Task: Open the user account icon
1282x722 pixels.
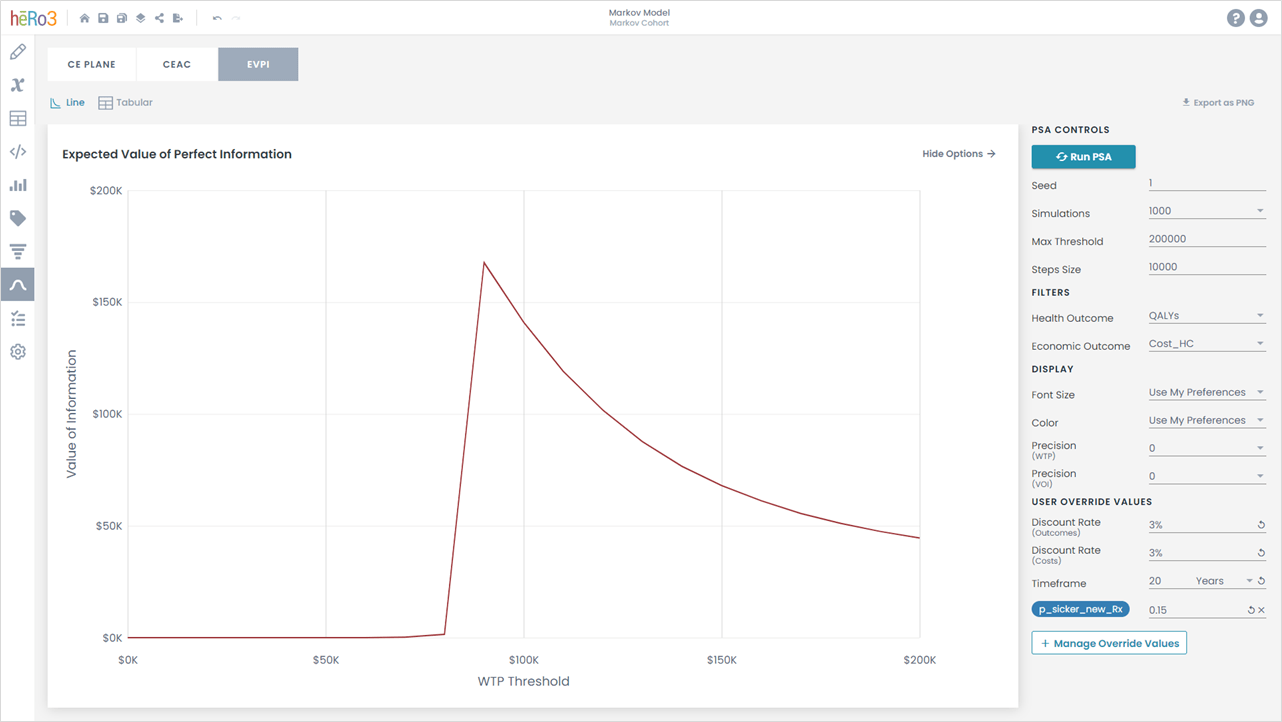Action: [1258, 18]
